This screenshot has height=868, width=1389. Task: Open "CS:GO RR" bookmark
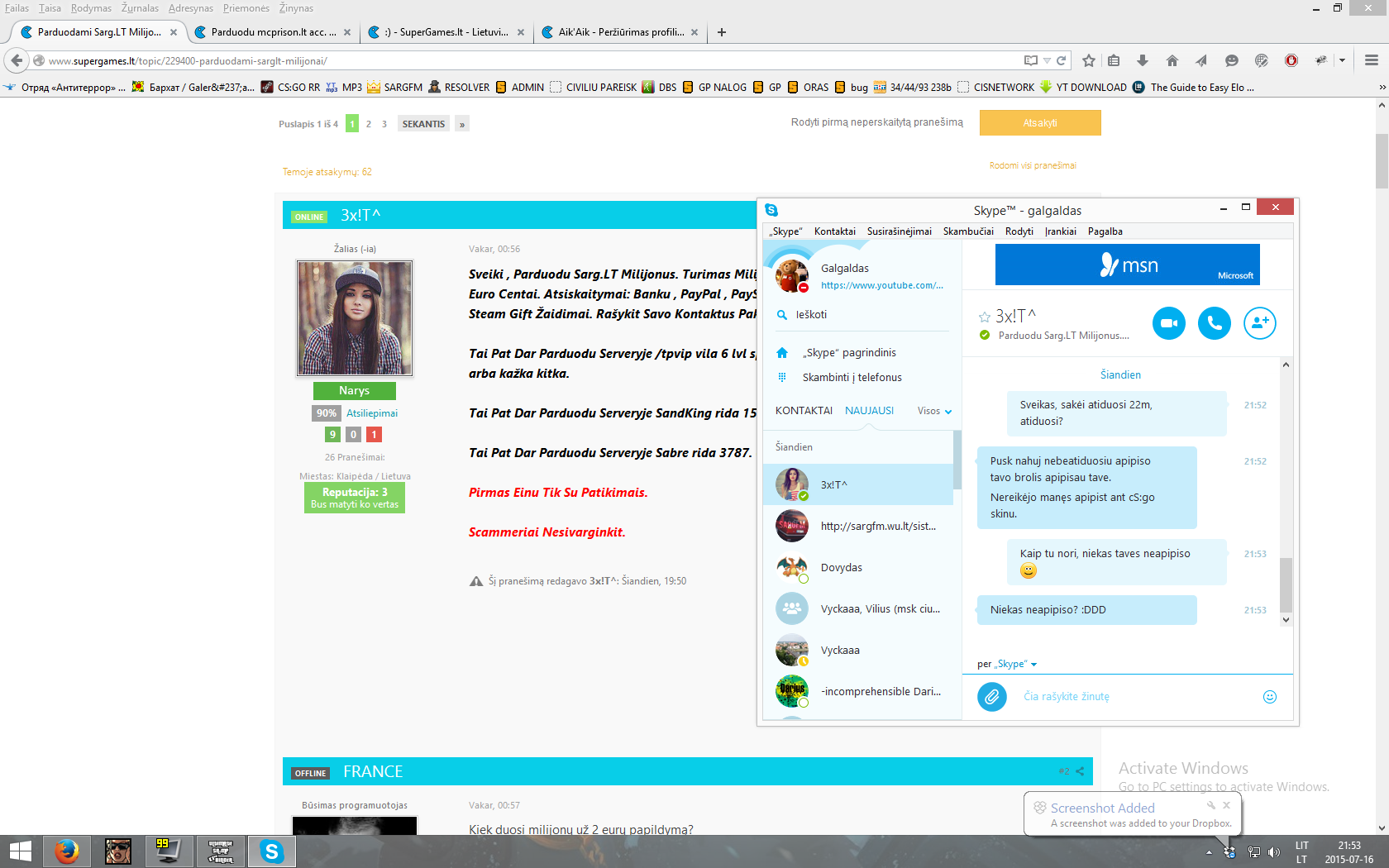pos(291,87)
